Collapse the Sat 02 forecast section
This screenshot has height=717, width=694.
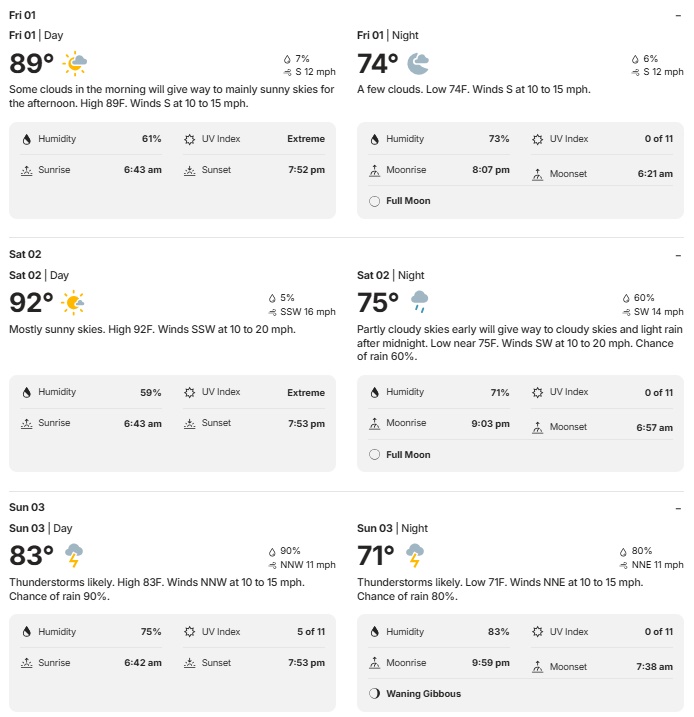[x=679, y=255]
